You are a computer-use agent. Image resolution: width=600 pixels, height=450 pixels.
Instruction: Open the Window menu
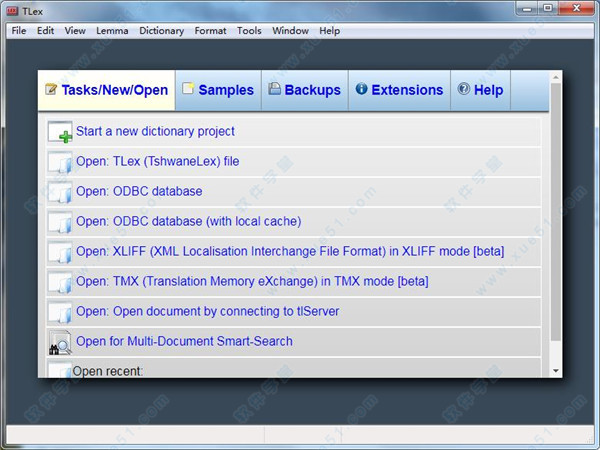pos(290,31)
